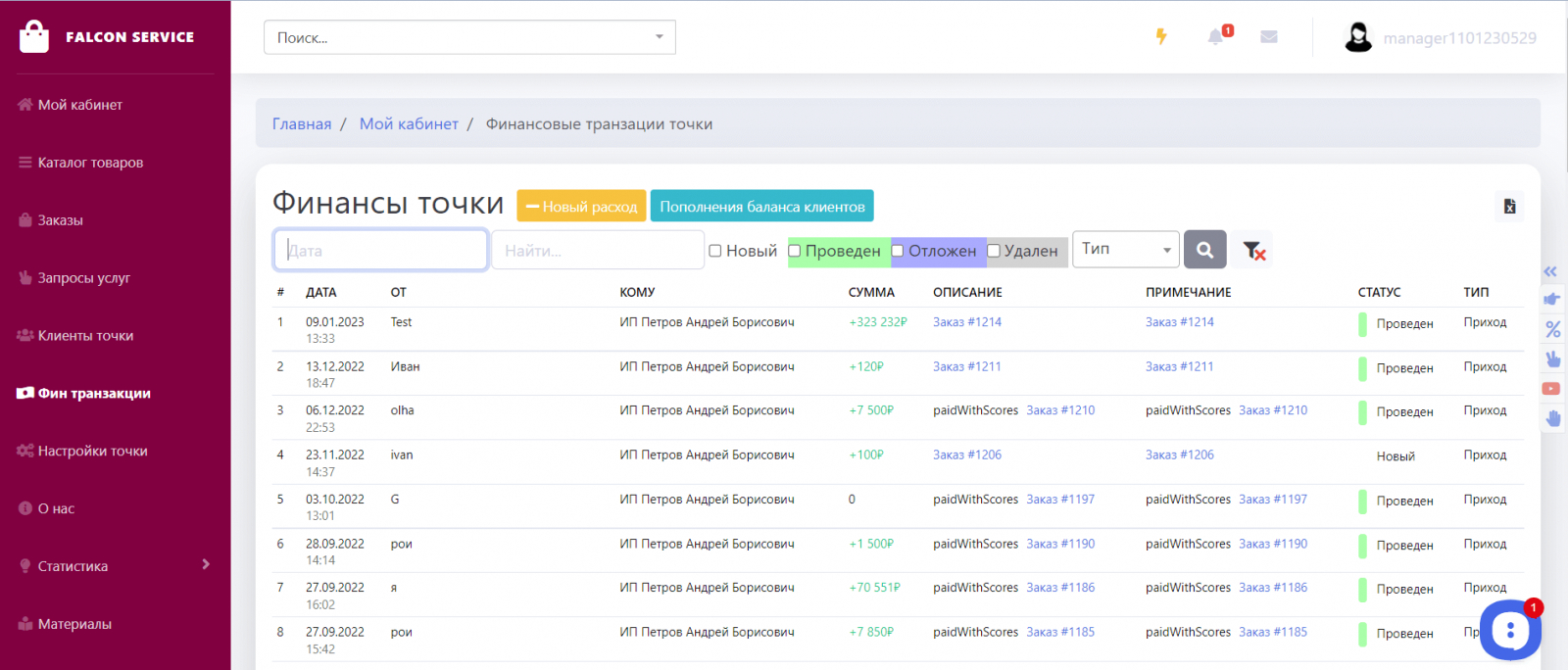
Task: Click the Excel export icon
Action: 1509,207
